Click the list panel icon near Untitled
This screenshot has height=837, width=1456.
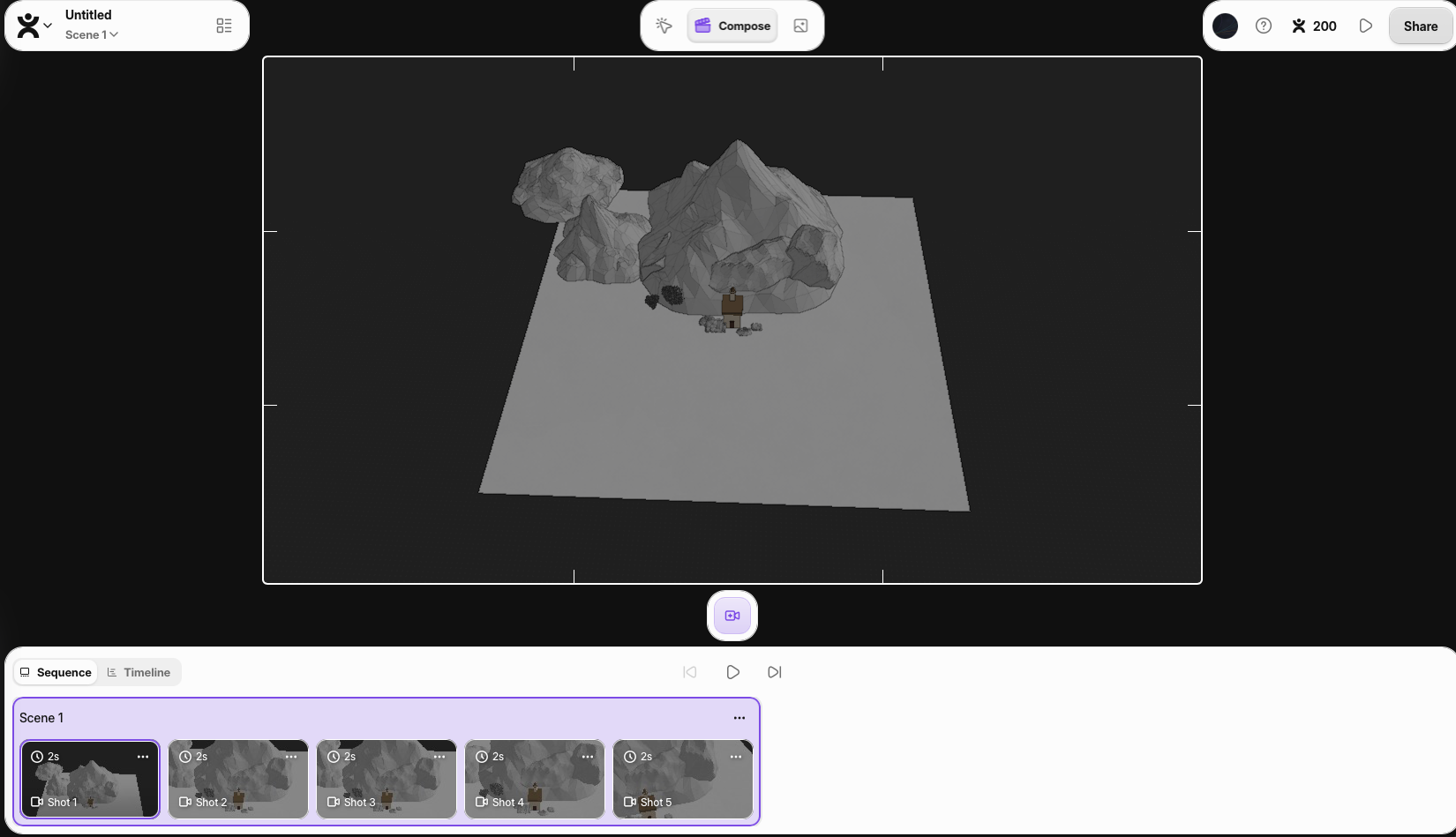224,26
